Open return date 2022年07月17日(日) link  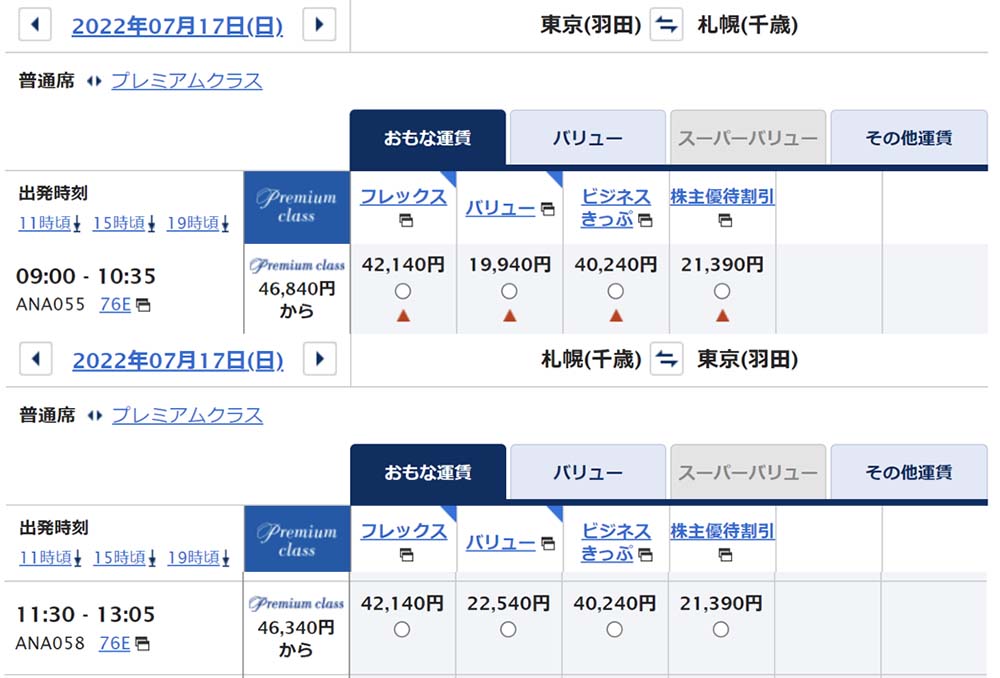[x=178, y=360]
